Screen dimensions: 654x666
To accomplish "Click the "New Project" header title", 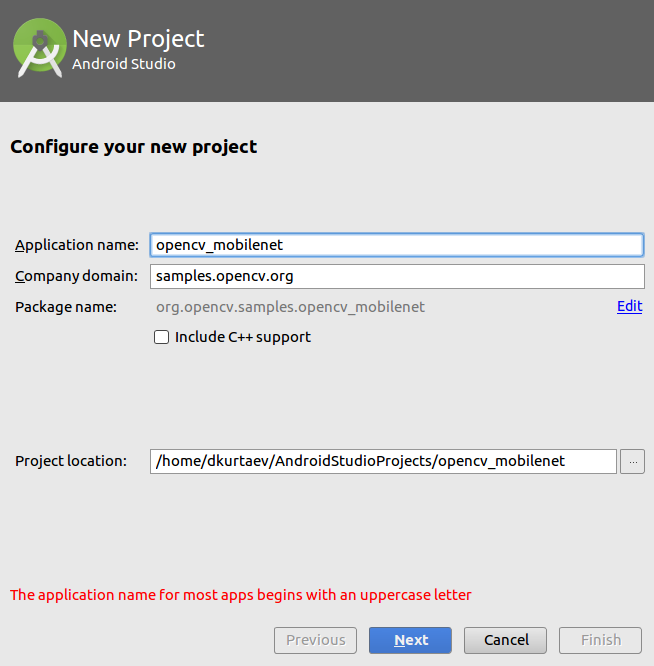I will [138, 39].
